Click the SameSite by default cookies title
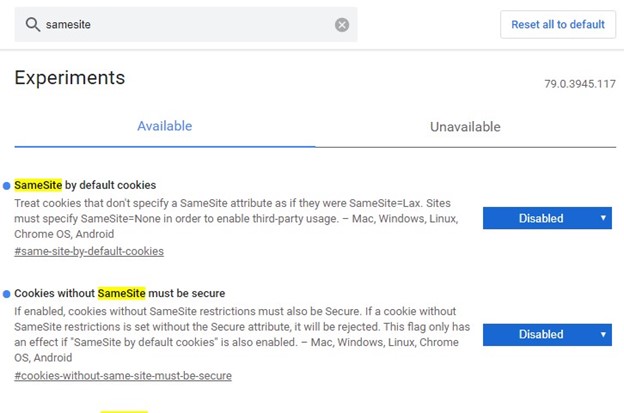The image size is (624, 413). (85, 185)
